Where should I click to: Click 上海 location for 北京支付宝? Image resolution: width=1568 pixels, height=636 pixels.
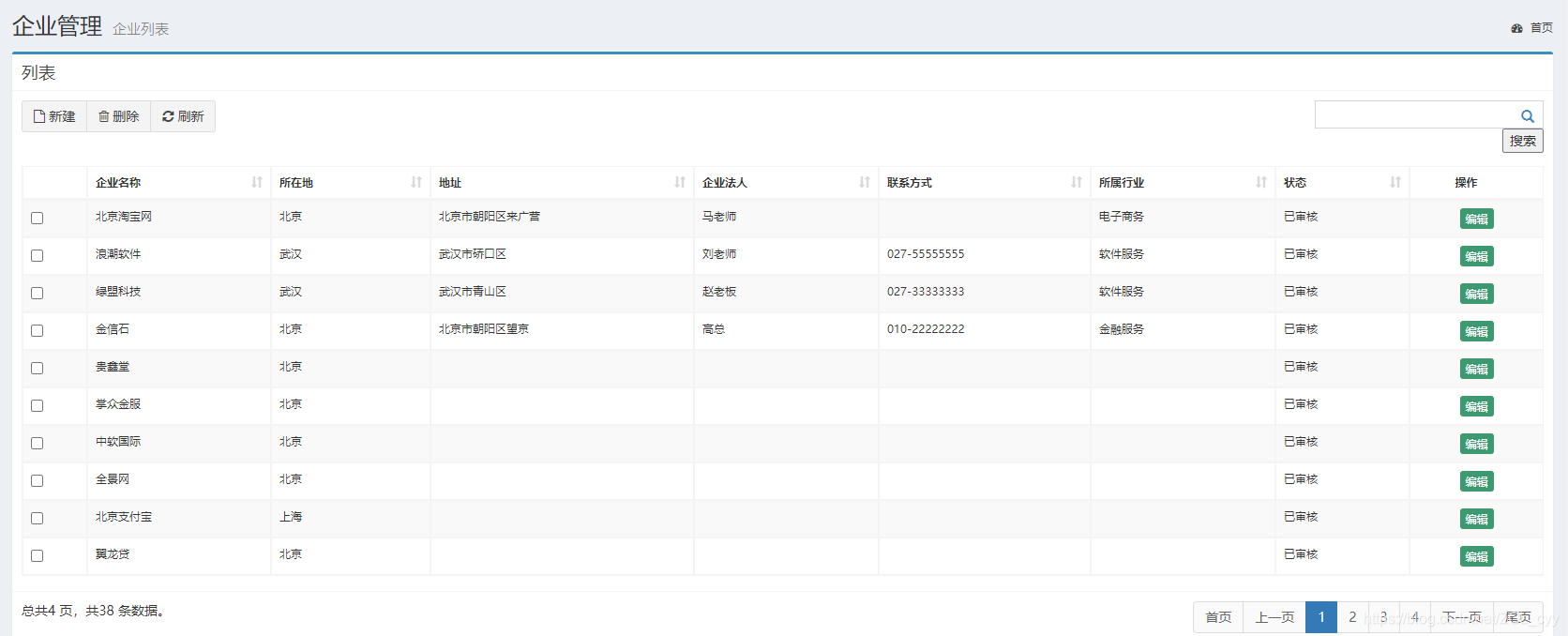(x=291, y=517)
